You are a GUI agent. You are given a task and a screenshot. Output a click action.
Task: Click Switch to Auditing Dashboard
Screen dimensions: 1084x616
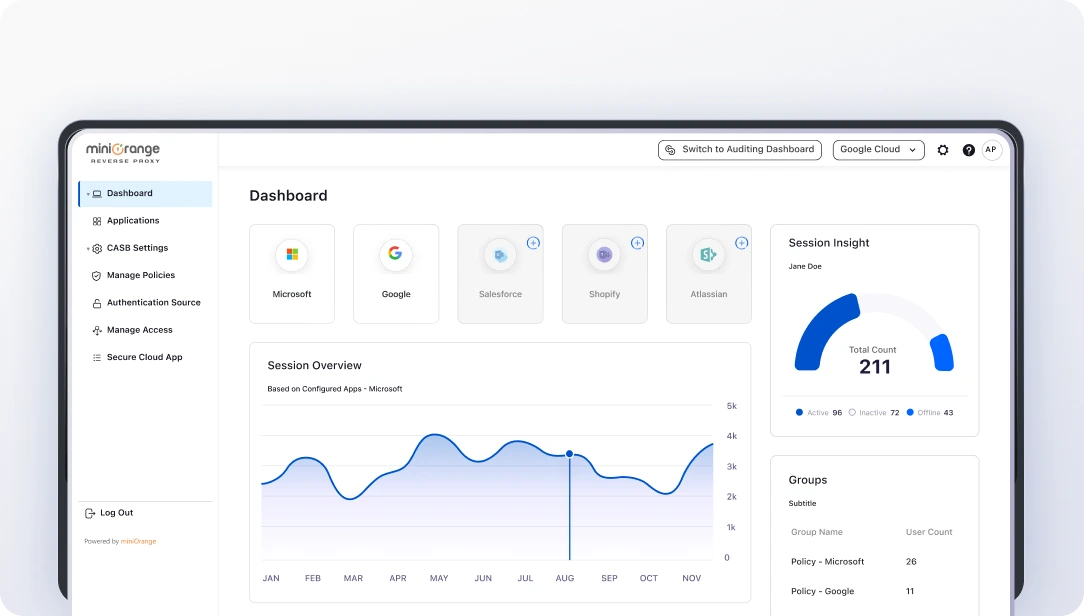(740, 149)
